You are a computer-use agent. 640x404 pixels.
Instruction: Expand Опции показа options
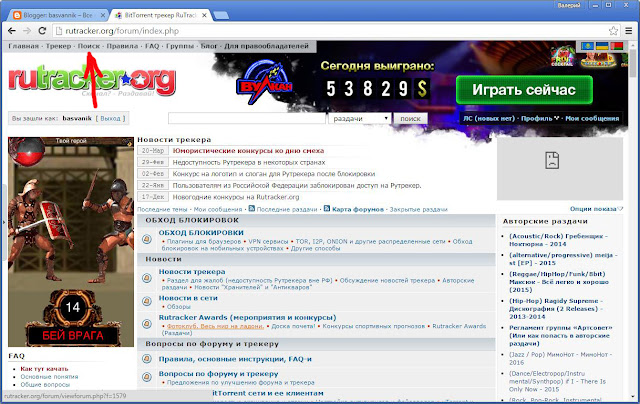point(596,209)
